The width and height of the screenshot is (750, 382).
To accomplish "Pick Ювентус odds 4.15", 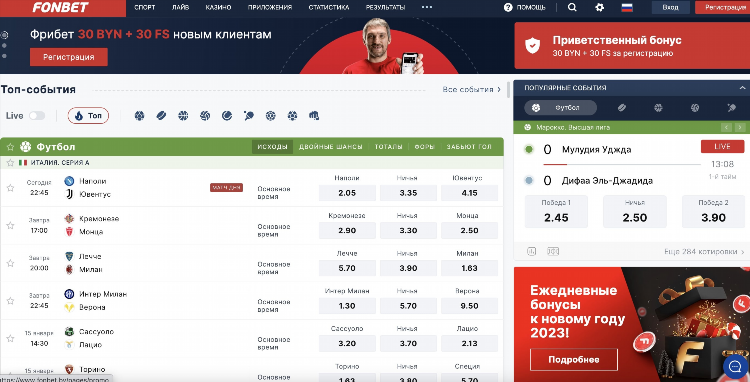I will (x=469, y=193).
